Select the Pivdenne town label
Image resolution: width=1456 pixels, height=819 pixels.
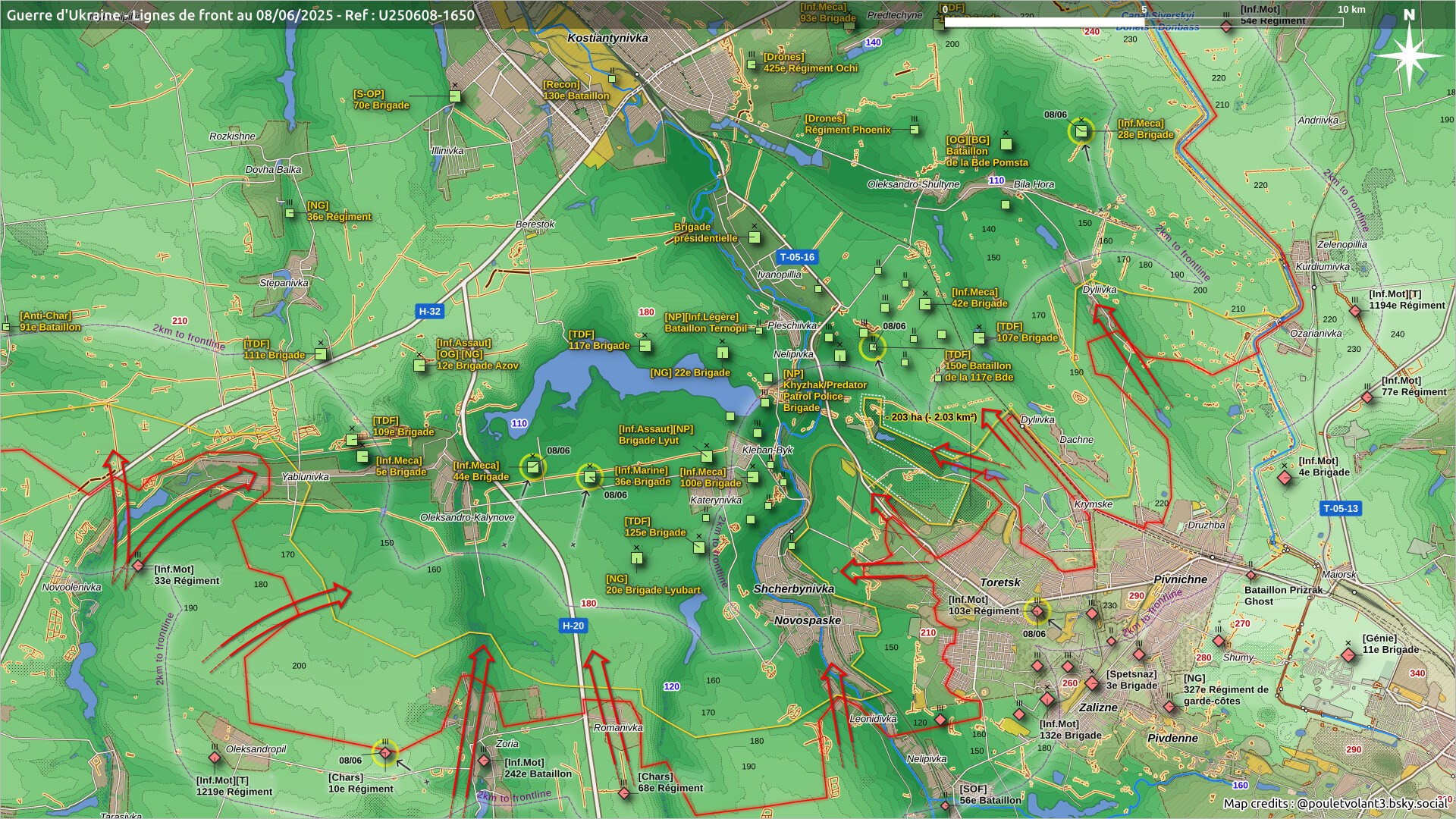tap(1173, 738)
